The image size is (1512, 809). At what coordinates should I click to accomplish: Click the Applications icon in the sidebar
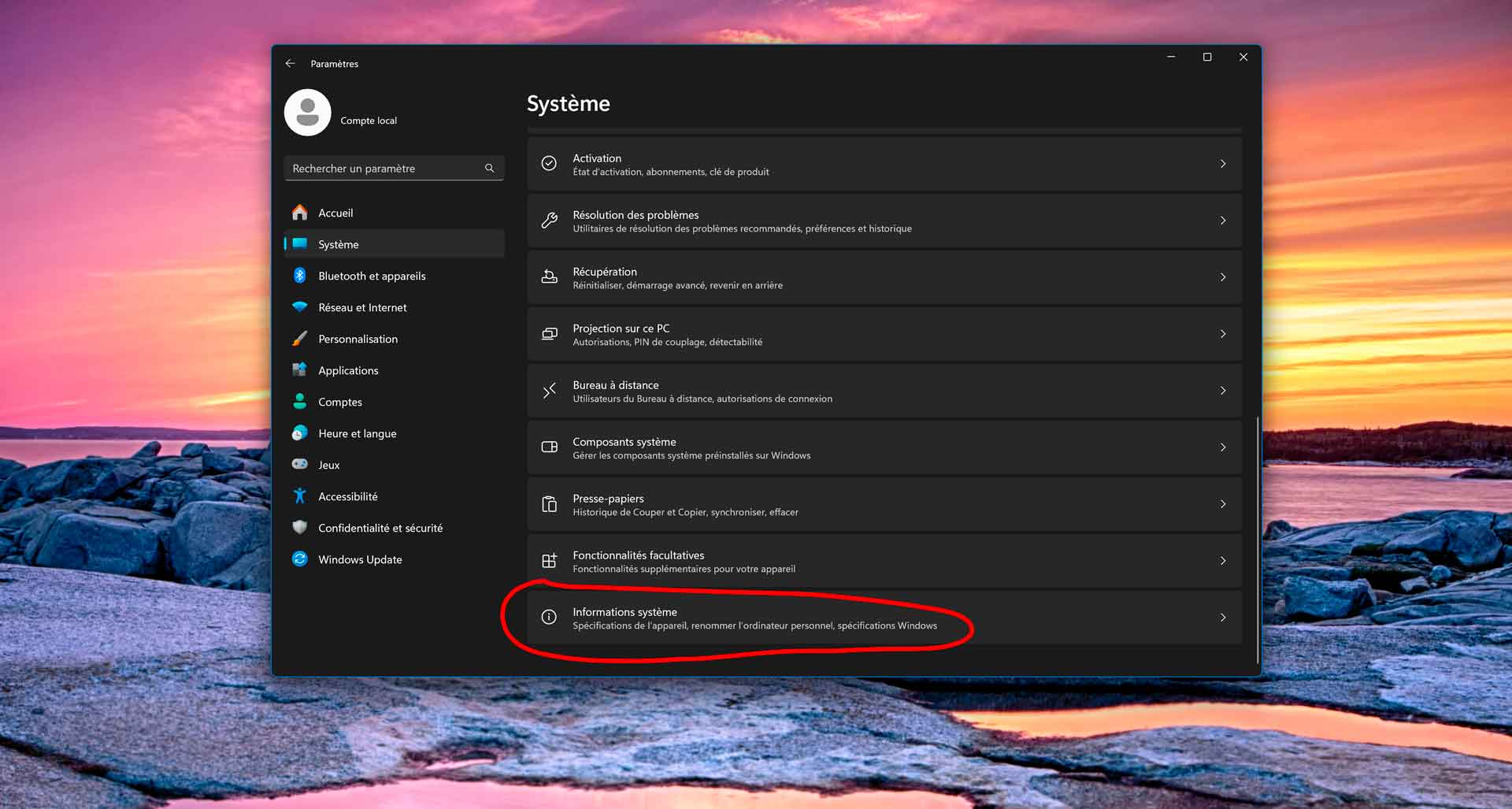pos(299,369)
